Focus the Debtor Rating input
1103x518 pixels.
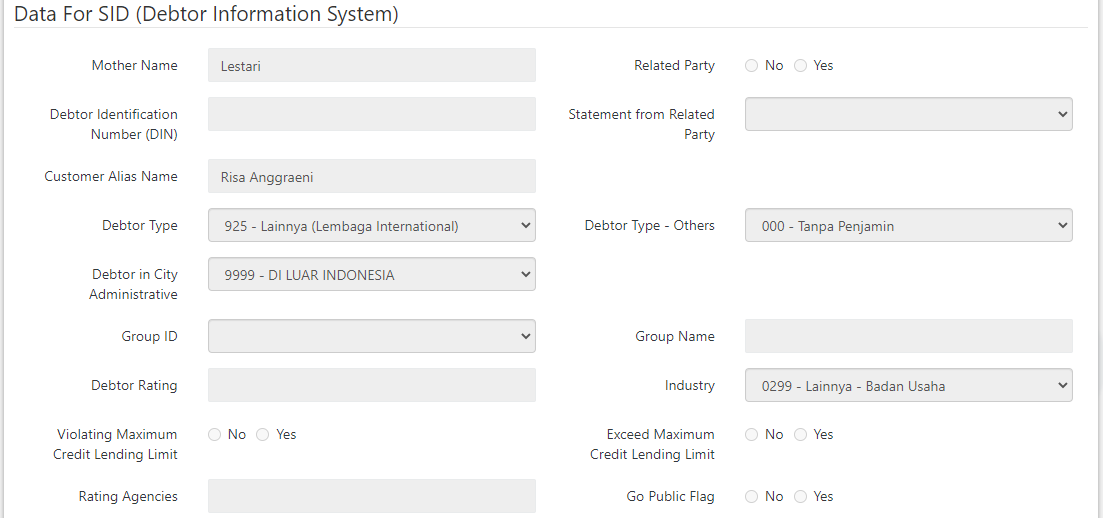[371, 386]
